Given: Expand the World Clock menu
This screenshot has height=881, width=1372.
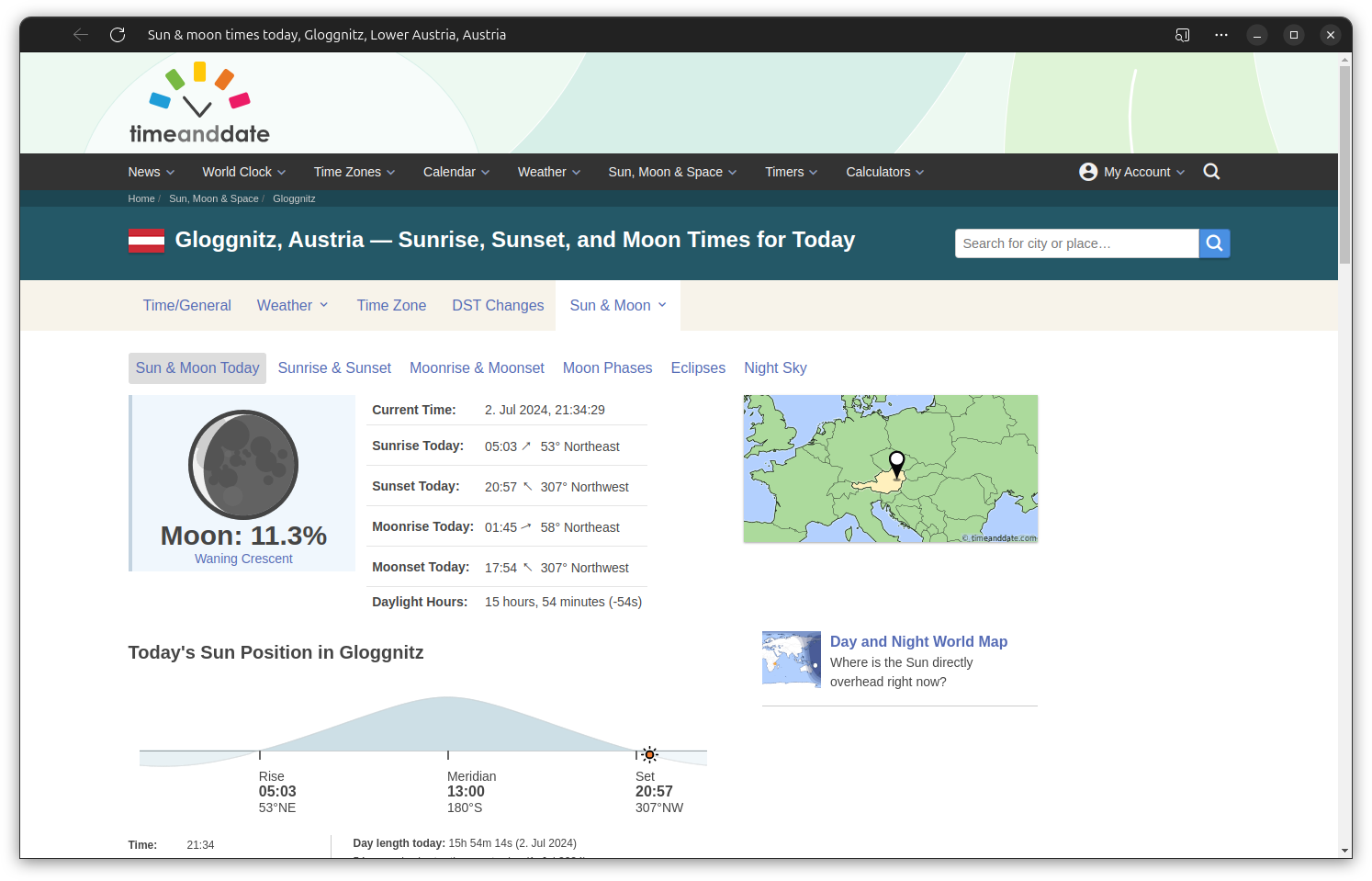Looking at the screenshot, I should pos(243,172).
